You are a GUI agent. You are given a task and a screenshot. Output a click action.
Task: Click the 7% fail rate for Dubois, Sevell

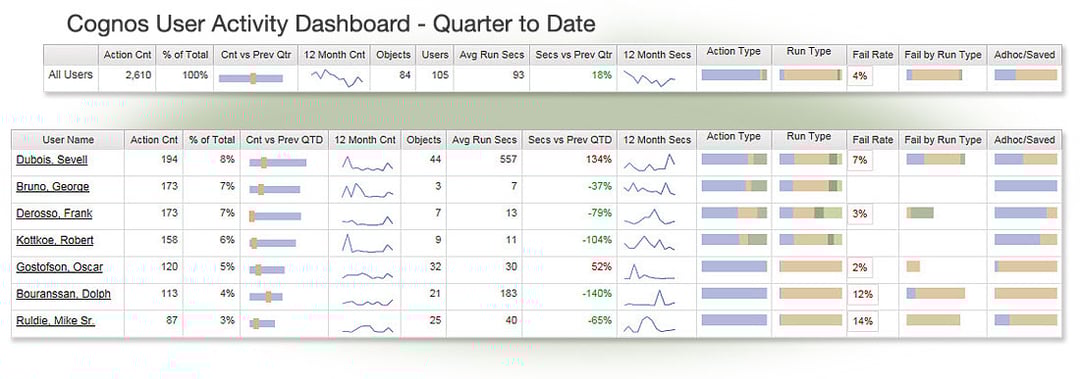860,160
